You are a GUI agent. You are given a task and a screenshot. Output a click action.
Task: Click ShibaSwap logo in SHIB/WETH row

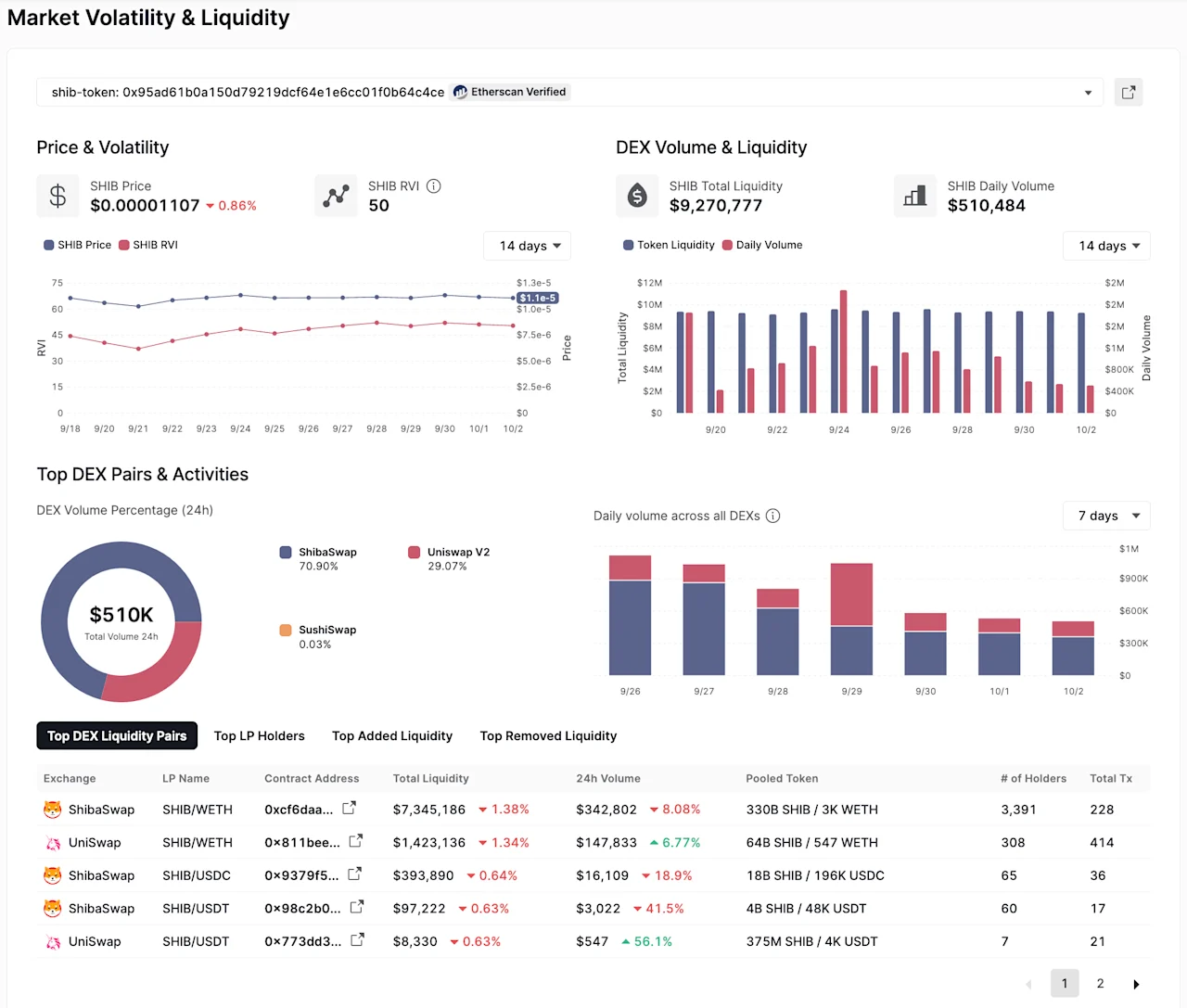(53, 810)
